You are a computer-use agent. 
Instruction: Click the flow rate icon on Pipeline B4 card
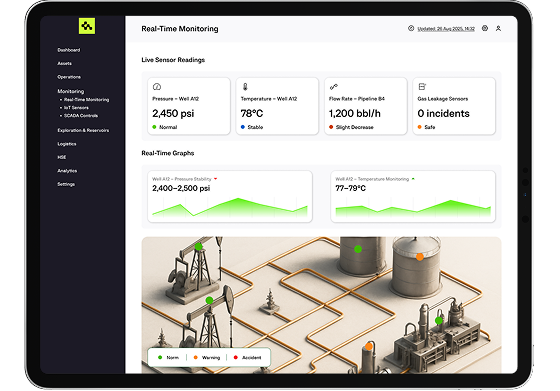[x=334, y=86]
